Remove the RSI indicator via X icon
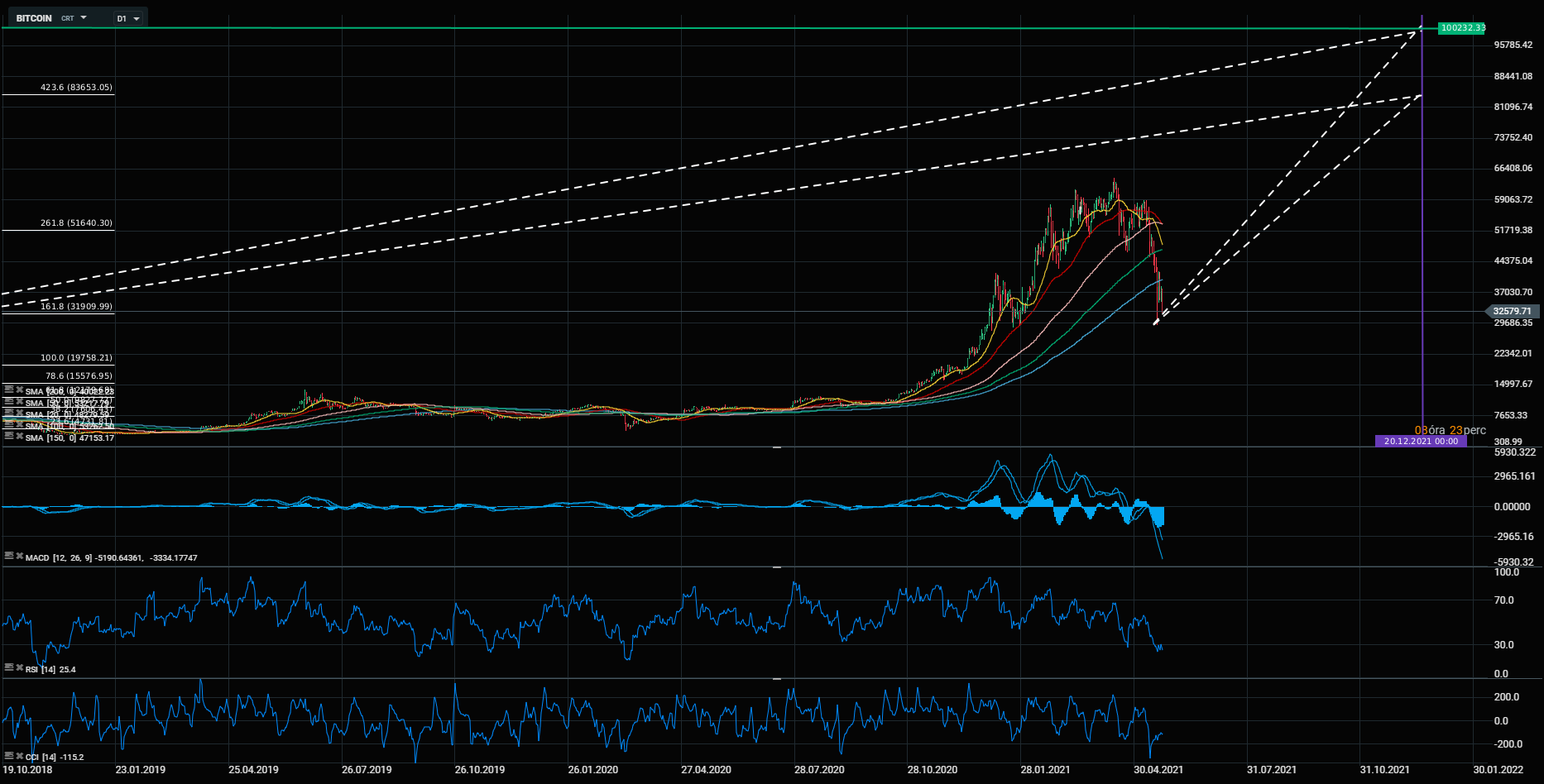 click(19, 667)
